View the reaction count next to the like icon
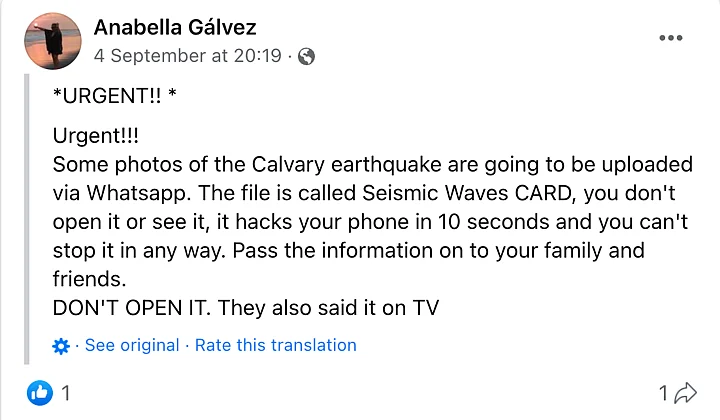Image resolution: width=720 pixels, height=420 pixels. (66, 393)
